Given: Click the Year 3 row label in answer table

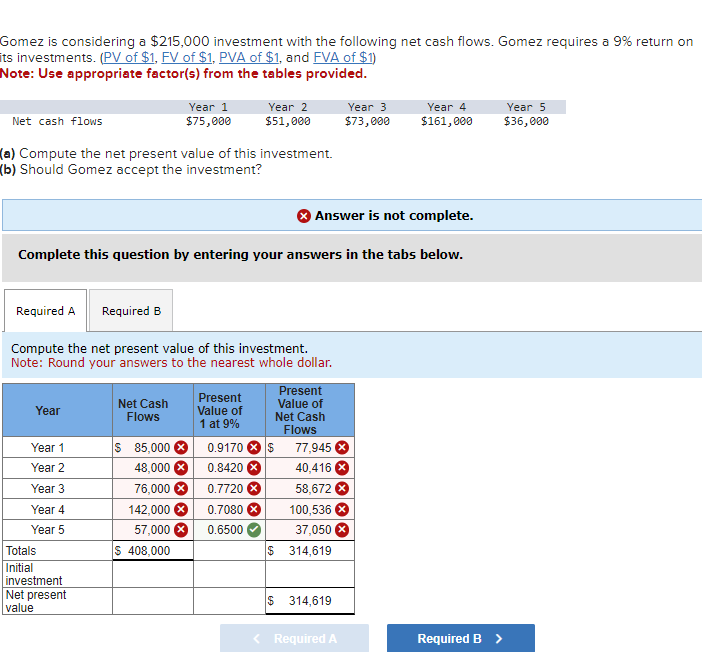Looking at the screenshot, I should [47, 489].
